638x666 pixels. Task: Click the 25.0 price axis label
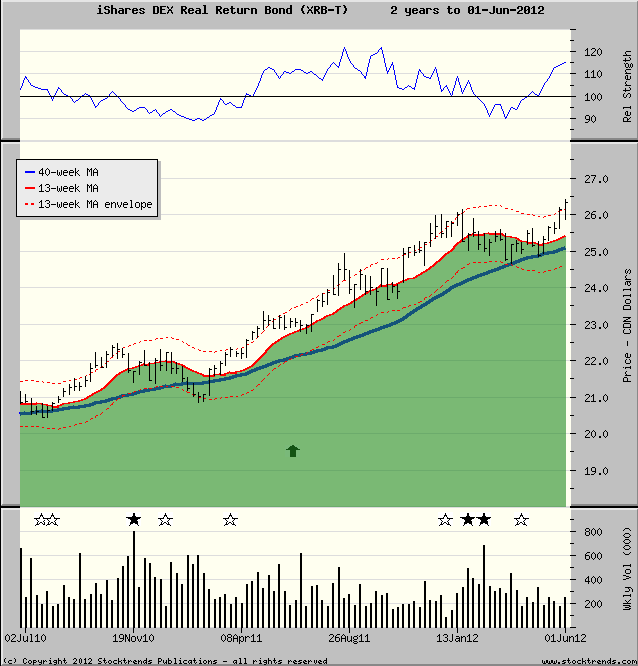(596, 252)
